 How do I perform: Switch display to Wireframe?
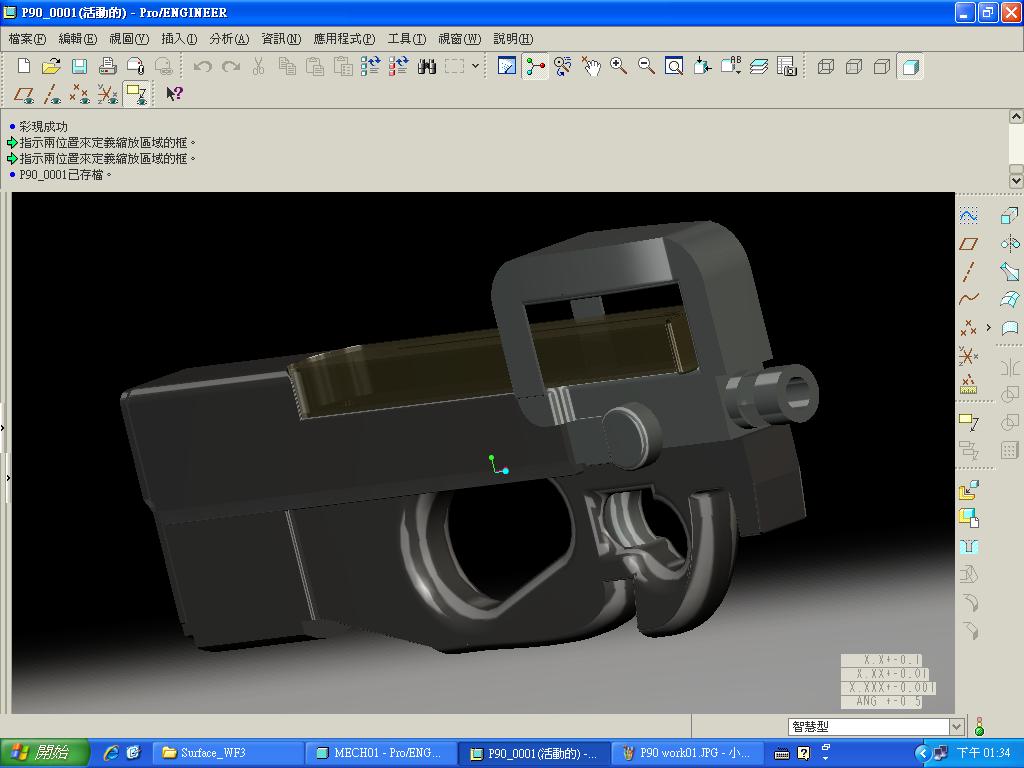pyautogui.click(x=825, y=66)
